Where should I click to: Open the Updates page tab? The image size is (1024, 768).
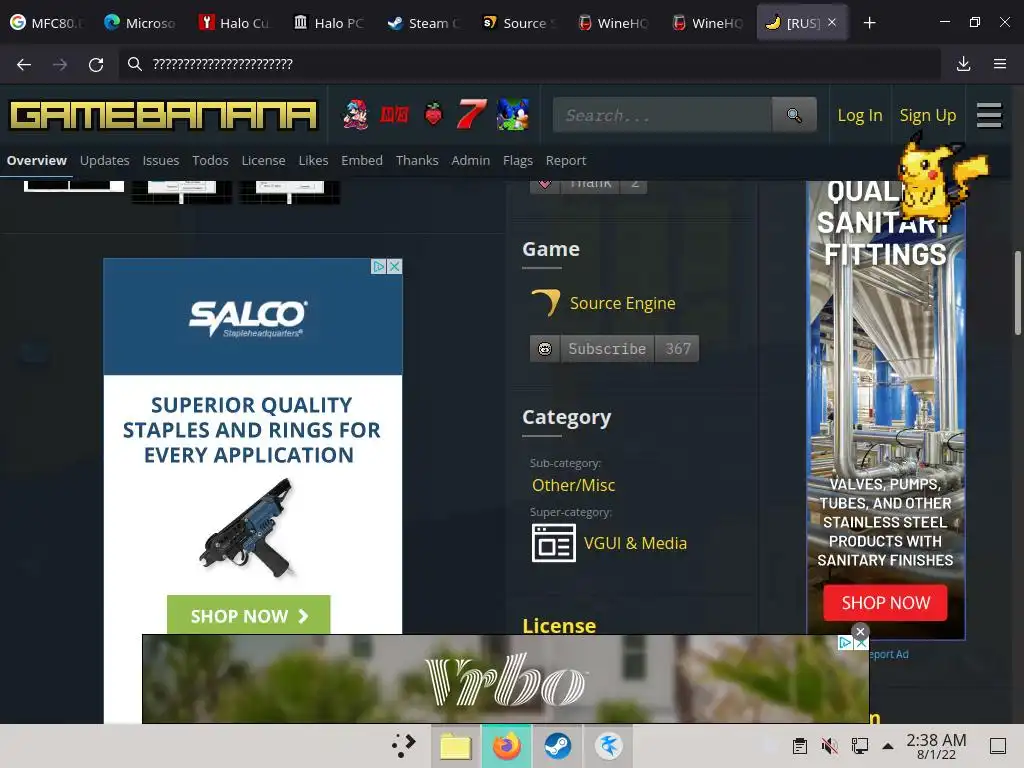pyautogui.click(x=104, y=161)
